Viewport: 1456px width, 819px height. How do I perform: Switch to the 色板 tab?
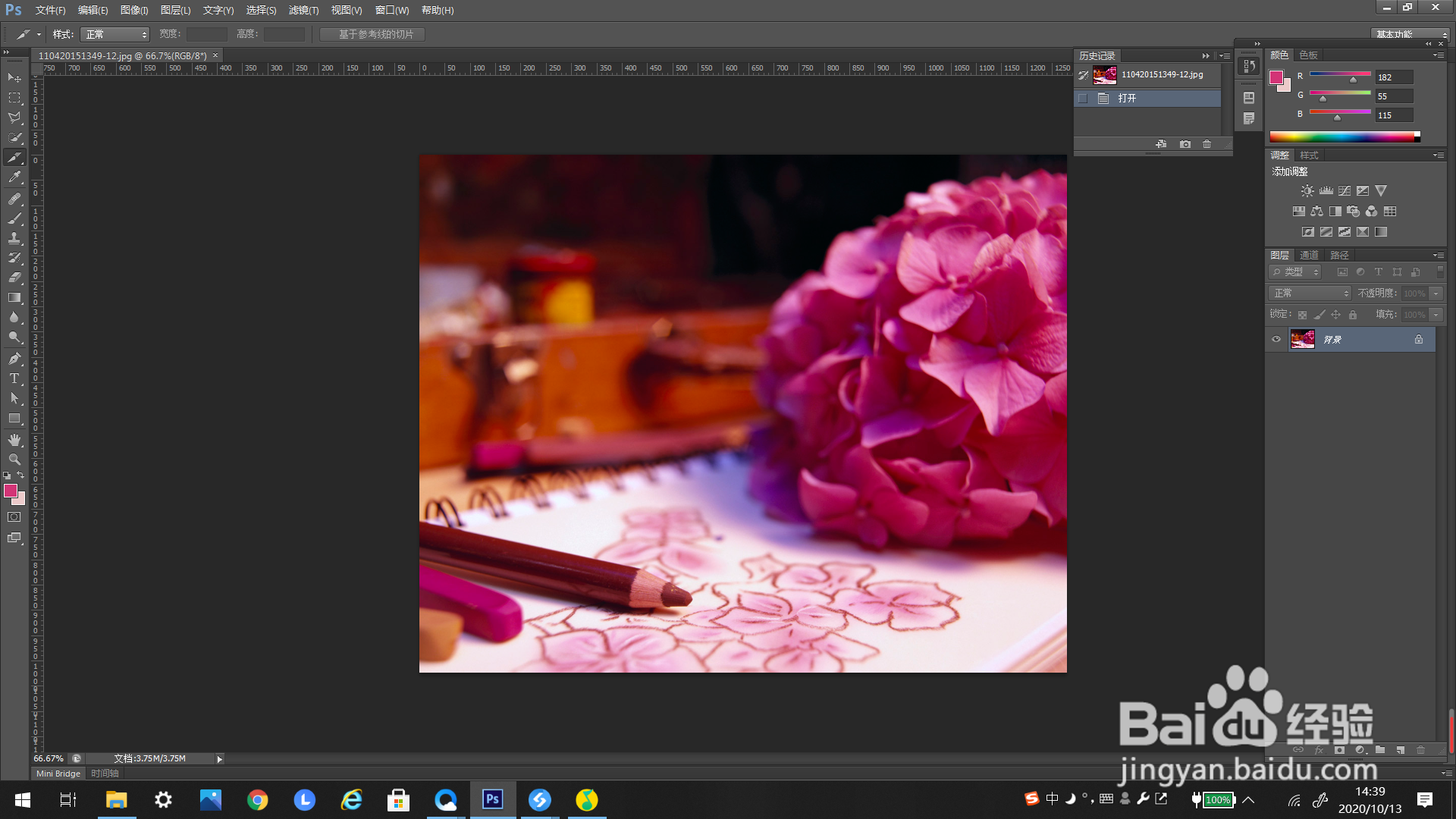tap(1308, 55)
